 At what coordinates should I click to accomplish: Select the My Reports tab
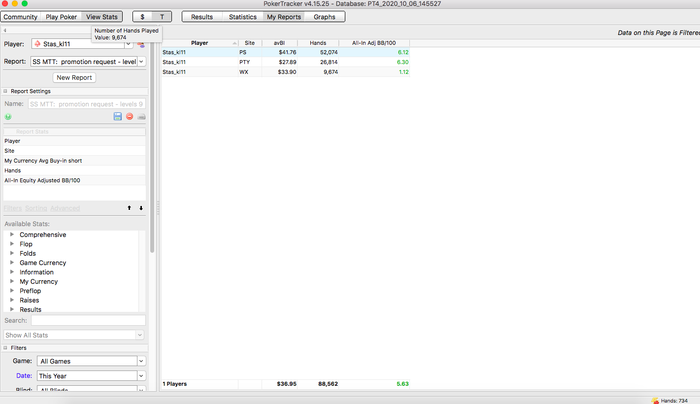284,17
